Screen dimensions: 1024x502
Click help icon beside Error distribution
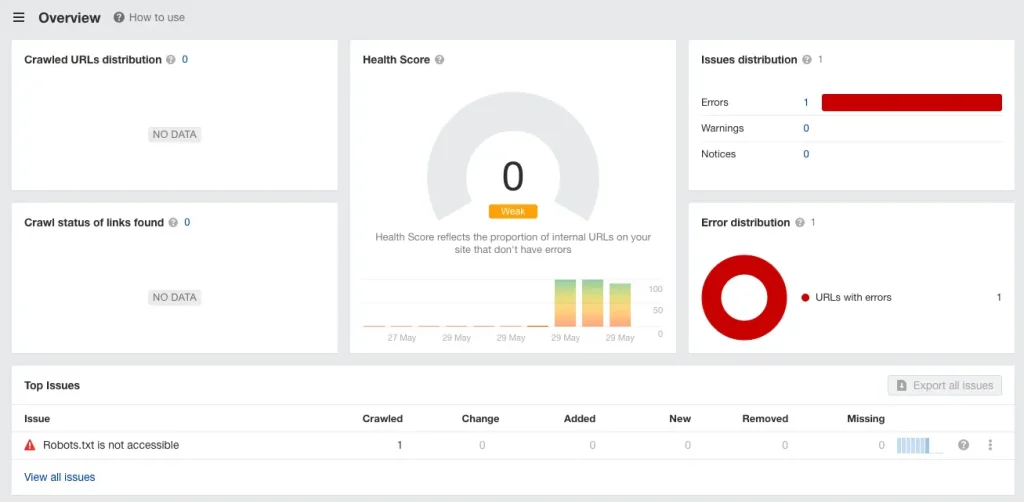(x=800, y=223)
